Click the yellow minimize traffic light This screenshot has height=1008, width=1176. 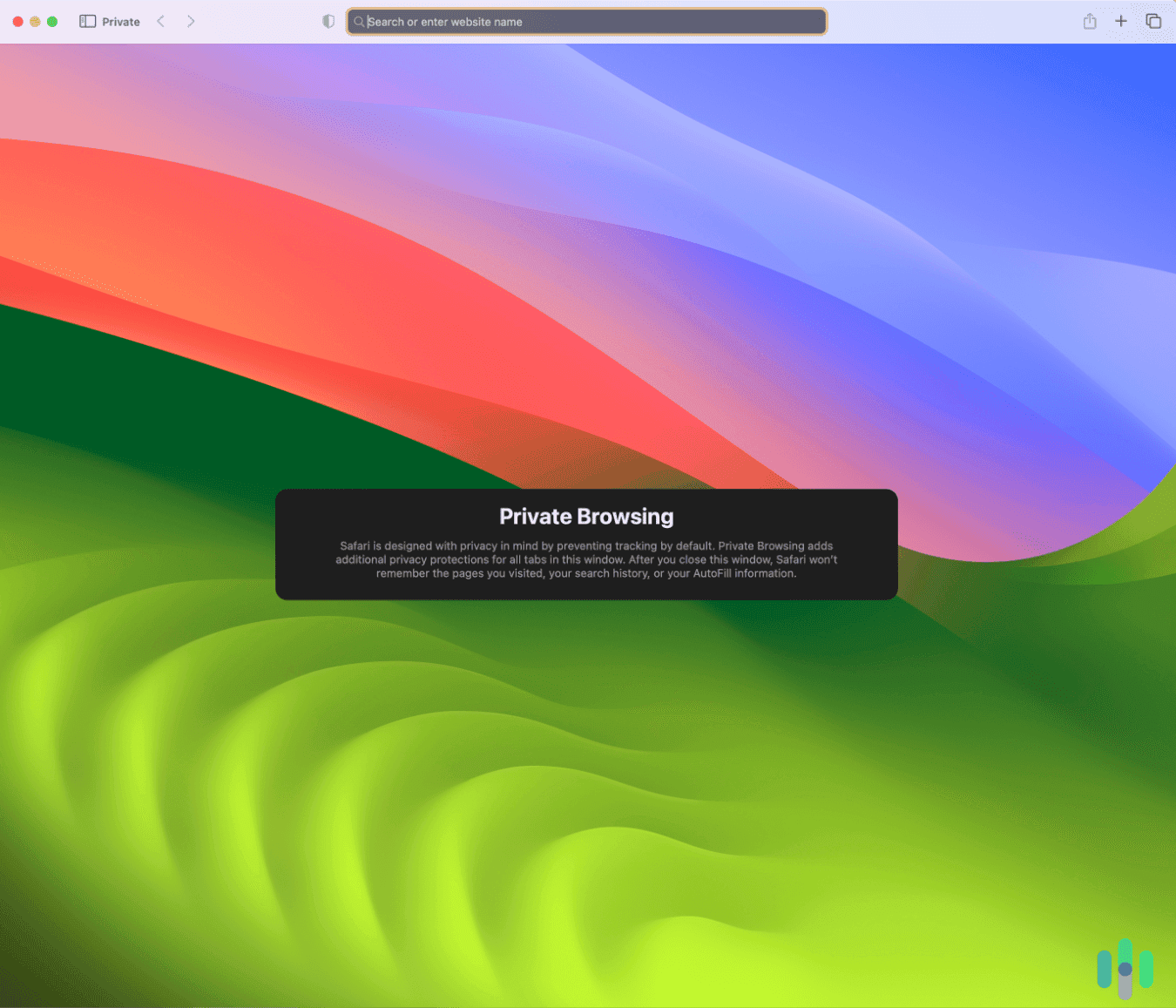tap(35, 21)
